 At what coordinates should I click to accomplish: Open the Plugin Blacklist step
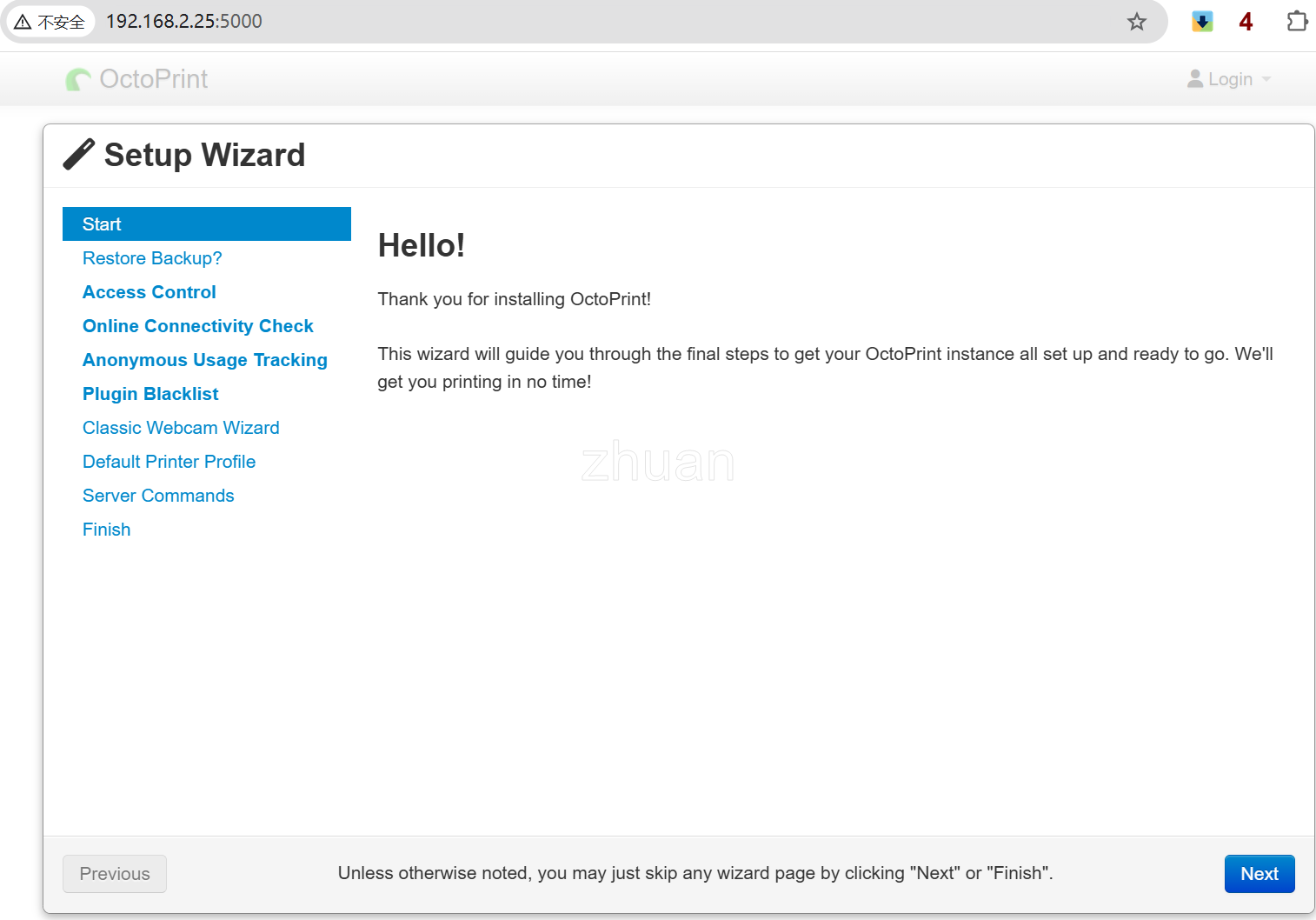coord(150,394)
